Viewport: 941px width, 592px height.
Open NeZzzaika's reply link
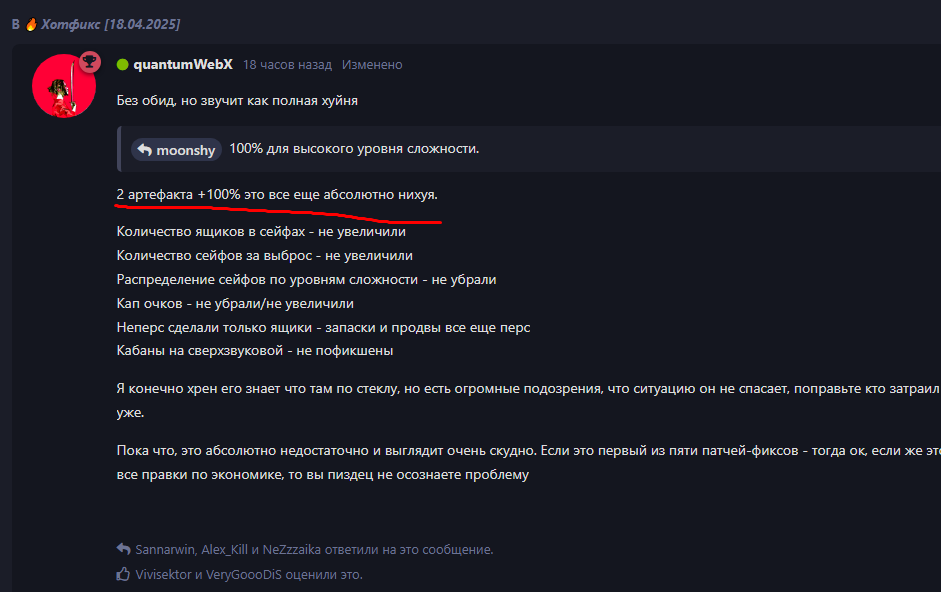coord(292,549)
